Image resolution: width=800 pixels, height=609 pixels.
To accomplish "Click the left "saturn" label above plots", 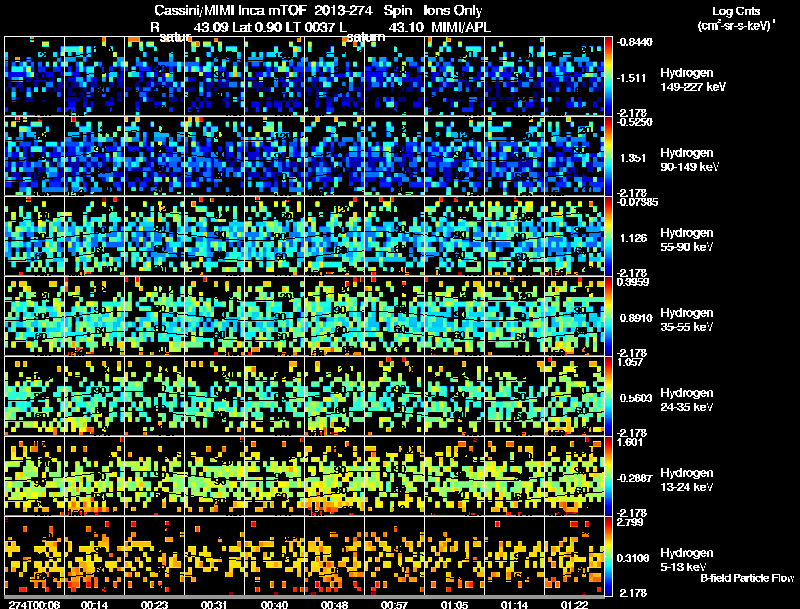I will (175, 37).
